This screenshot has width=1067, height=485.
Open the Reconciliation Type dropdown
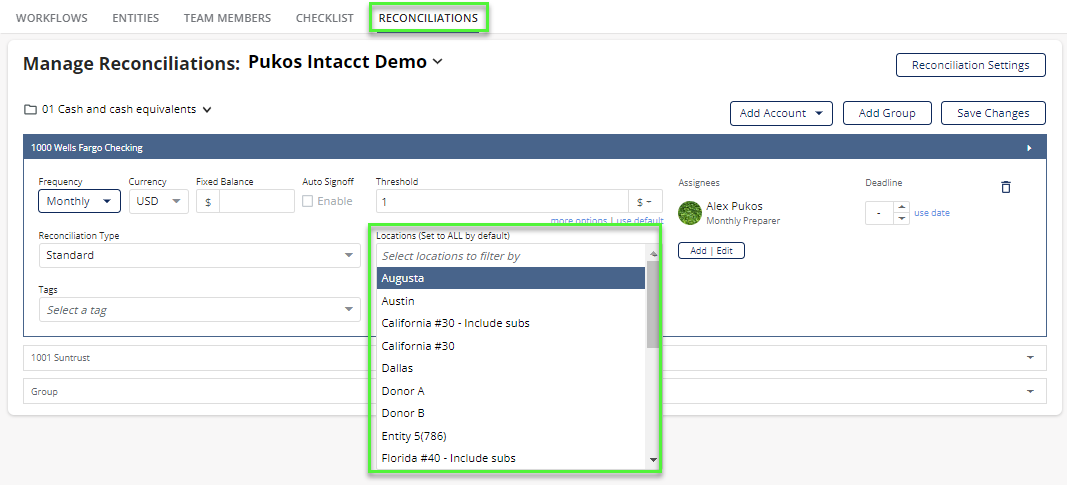point(199,256)
